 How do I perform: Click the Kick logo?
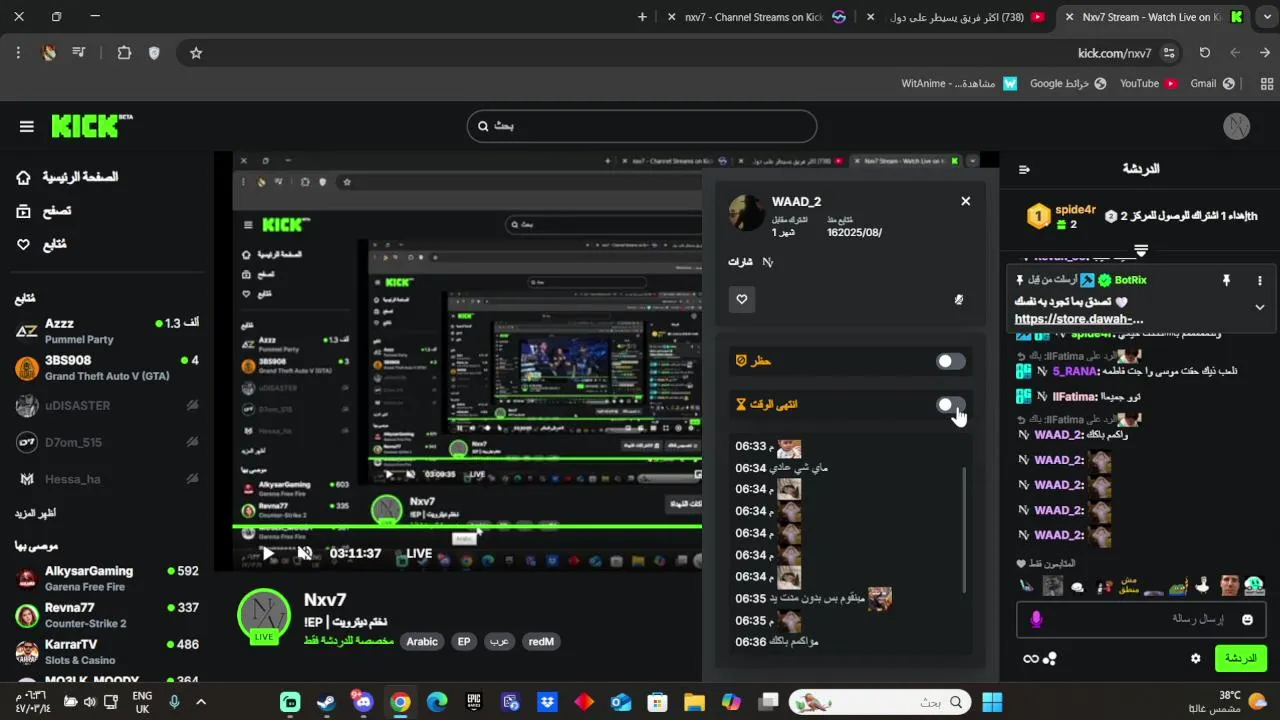(x=91, y=125)
